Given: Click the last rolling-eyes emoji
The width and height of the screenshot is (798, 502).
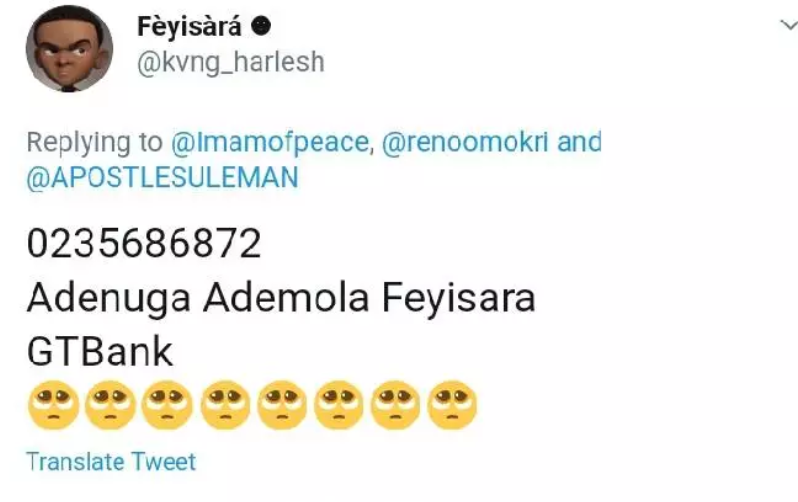Looking at the screenshot, I should click(x=452, y=405).
